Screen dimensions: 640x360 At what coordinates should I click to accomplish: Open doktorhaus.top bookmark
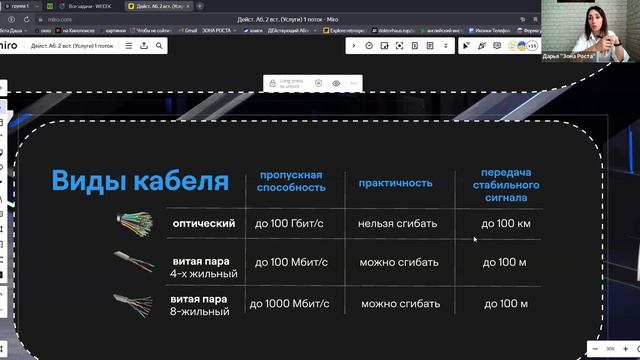pyautogui.click(x=393, y=31)
